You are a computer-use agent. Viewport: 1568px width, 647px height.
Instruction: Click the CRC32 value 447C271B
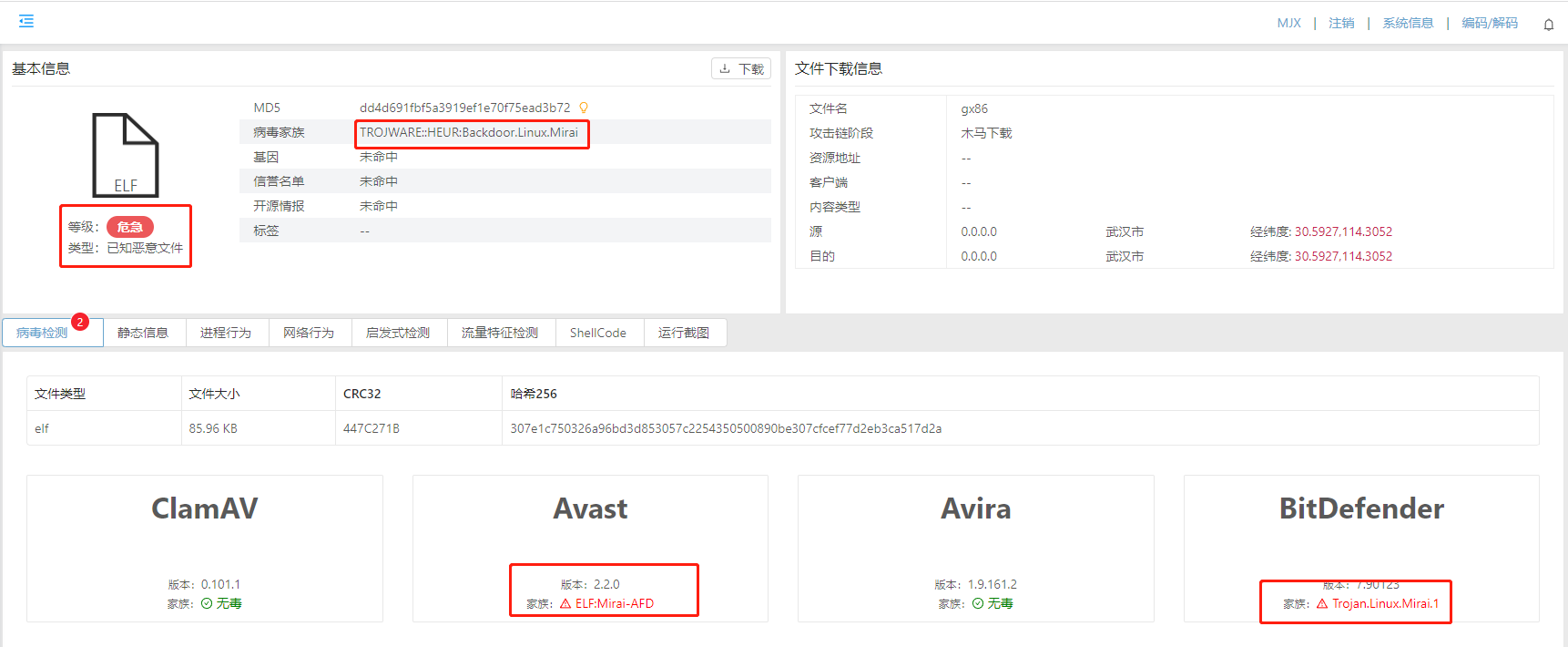[372, 428]
